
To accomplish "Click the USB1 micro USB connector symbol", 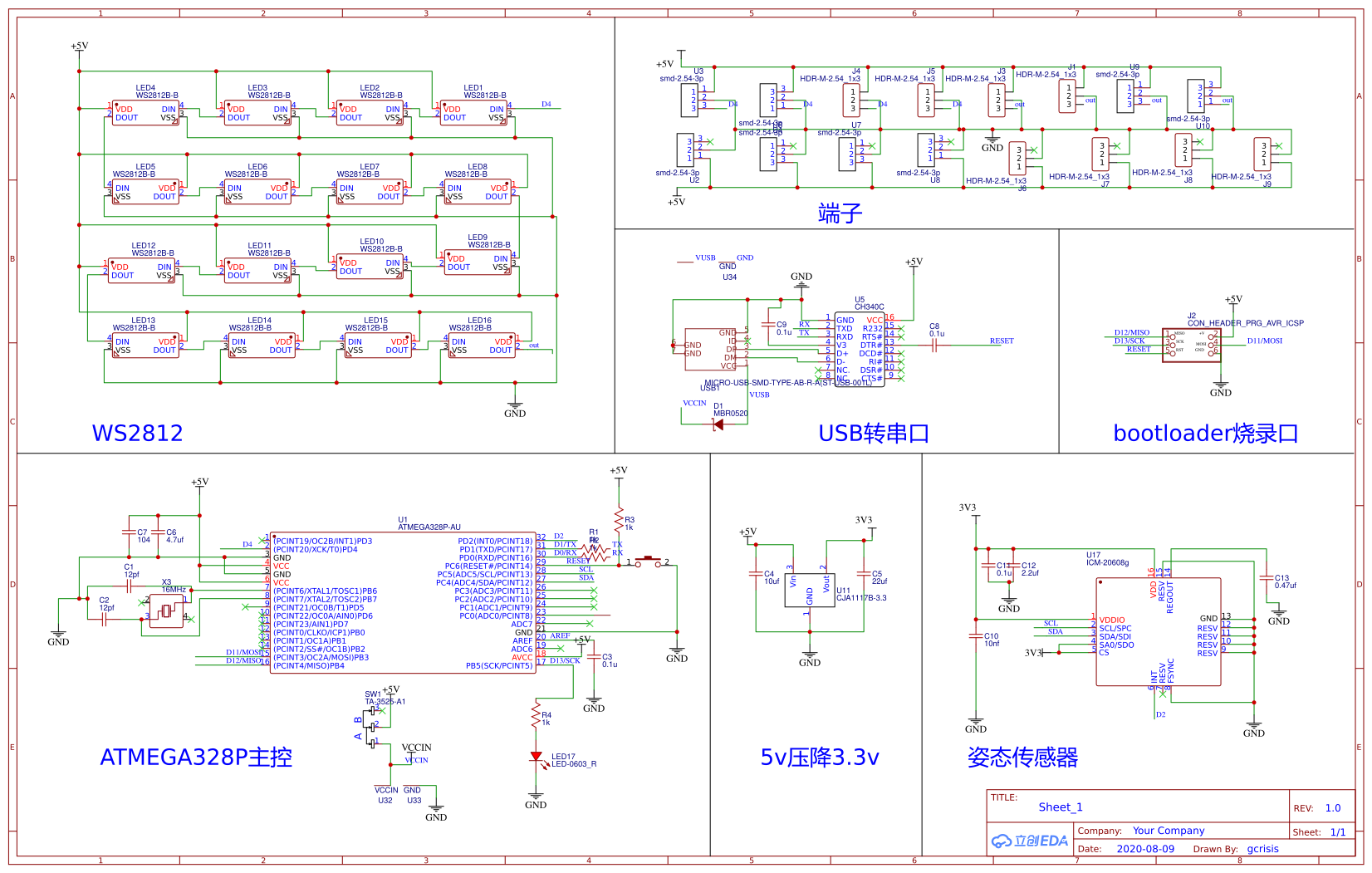I will coord(710,350).
